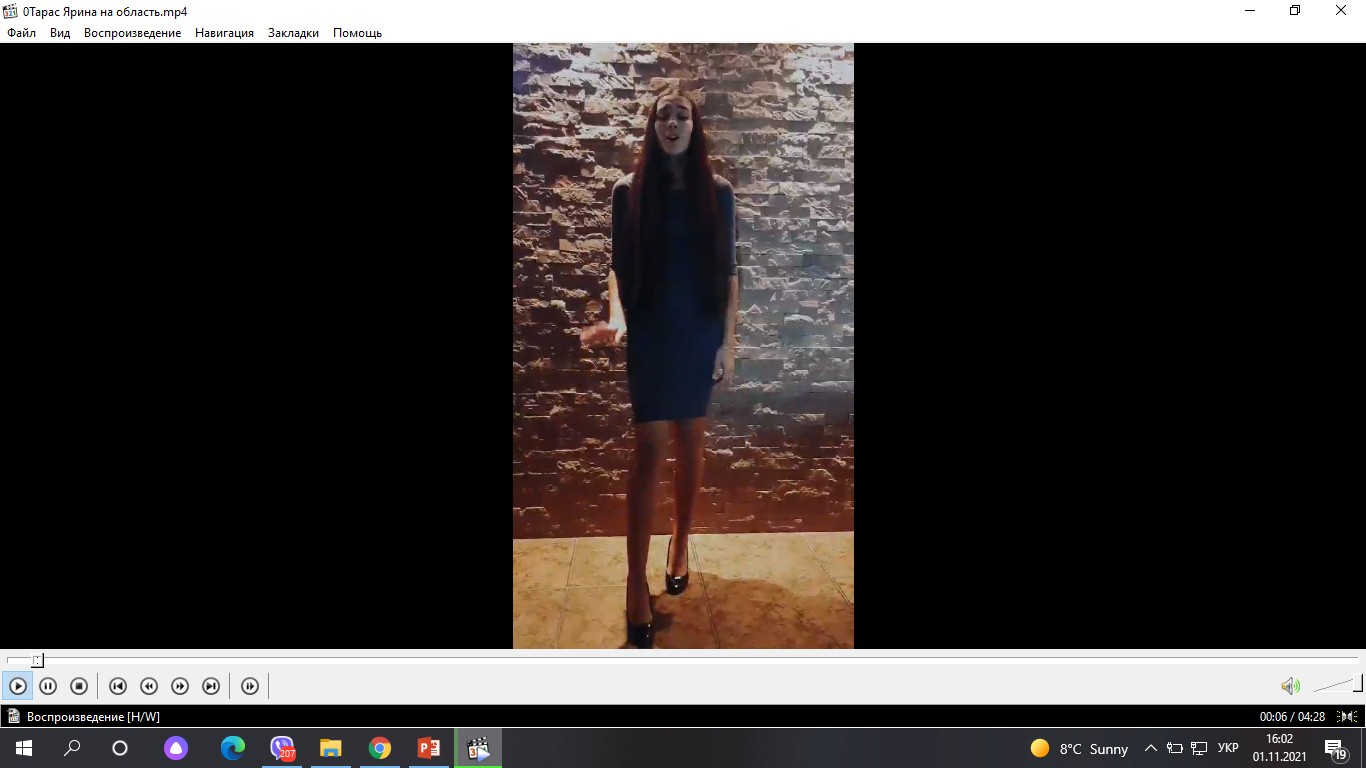This screenshot has width=1366, height=768.
Task: Pause the video playback
Action: coord(48,686)
